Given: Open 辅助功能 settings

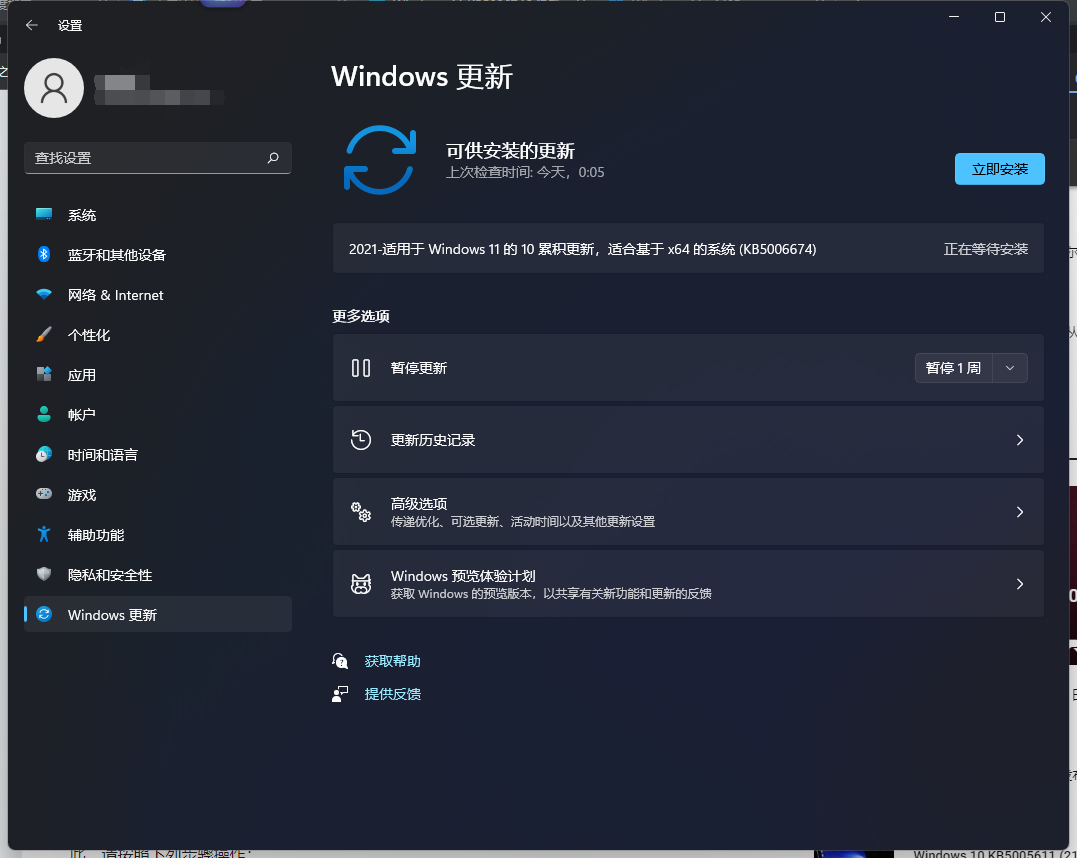Looking at the screenshot, I should click(x=158, y=534).
